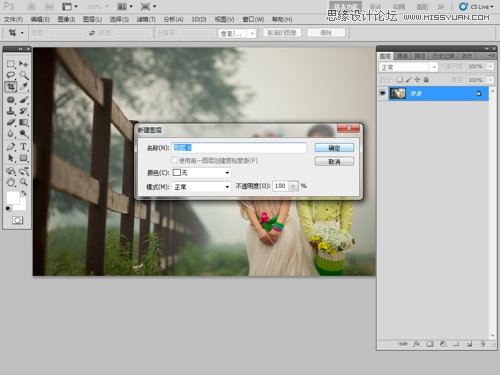Screen dimensions: 500x375
Task: Open the 编辑(E) menu
Action: 40,20
